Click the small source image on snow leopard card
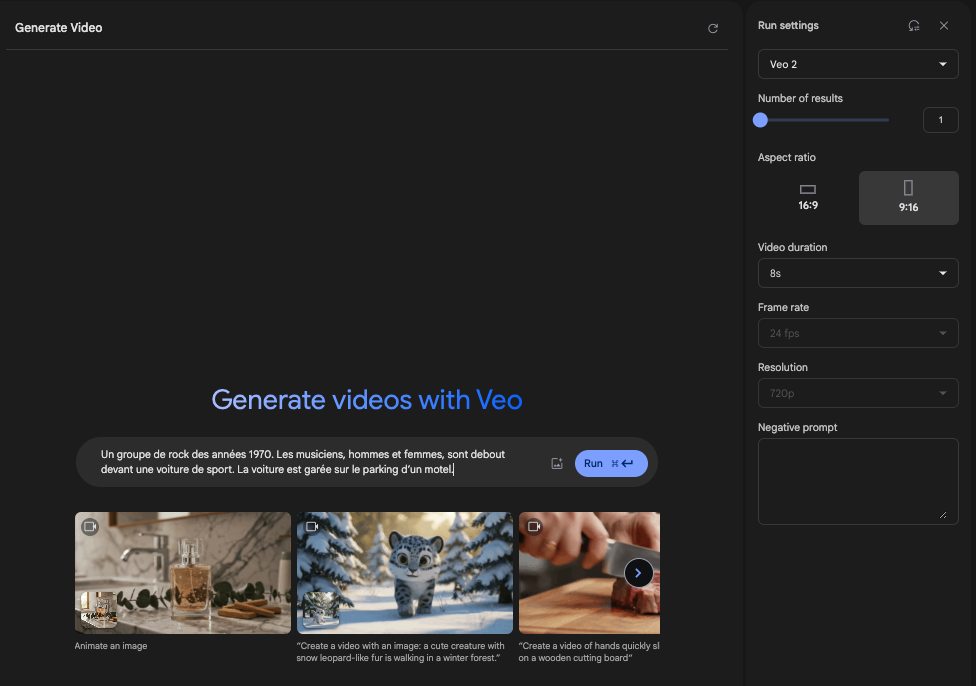Screen dimensions: 976x686 click(320, 609)
